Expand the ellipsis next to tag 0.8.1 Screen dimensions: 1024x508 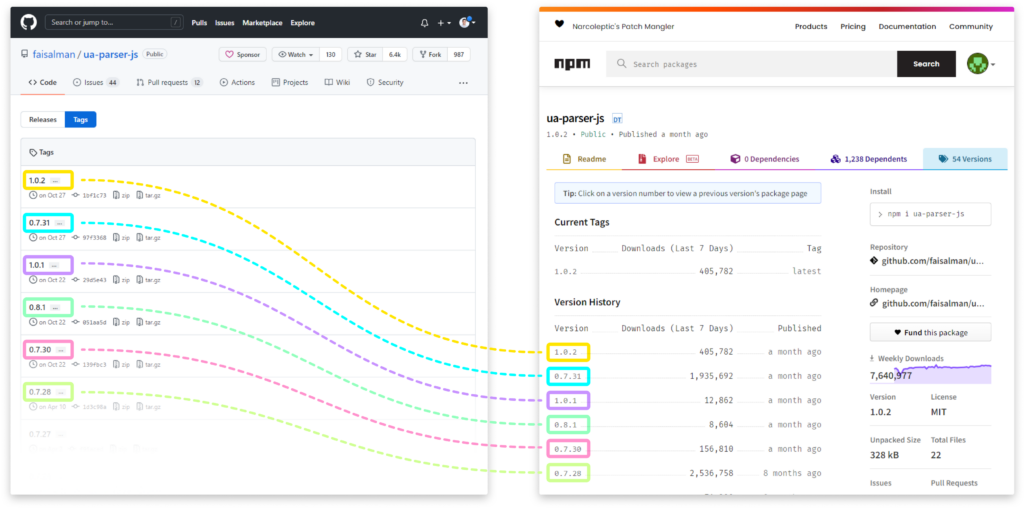tap(55, 308)
